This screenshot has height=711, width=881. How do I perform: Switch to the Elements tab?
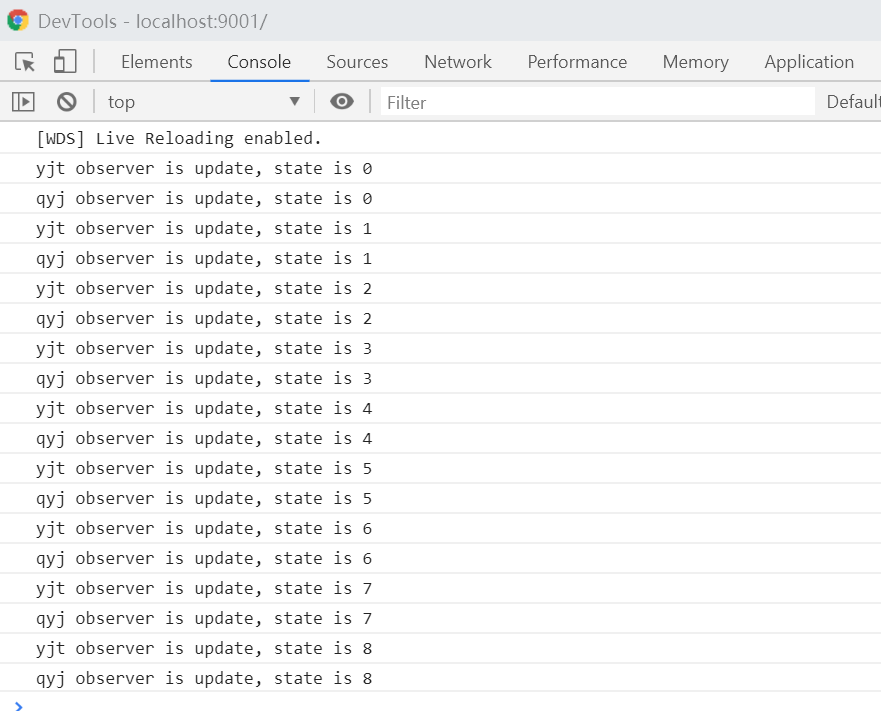pos(156,62)
